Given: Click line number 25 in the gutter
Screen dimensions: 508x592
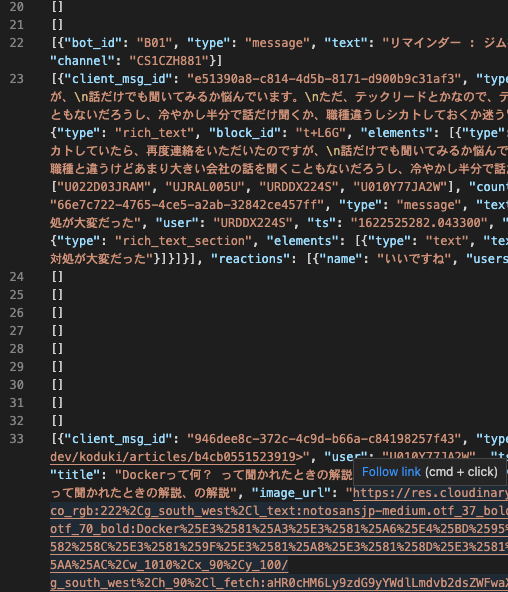Looking at the screenshot, I should (x=17, y=295).
